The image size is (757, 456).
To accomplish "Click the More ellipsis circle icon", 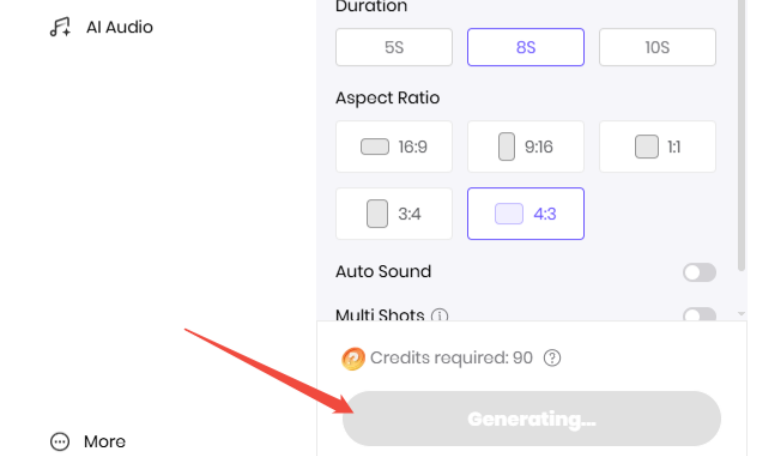I will [60, 441].
